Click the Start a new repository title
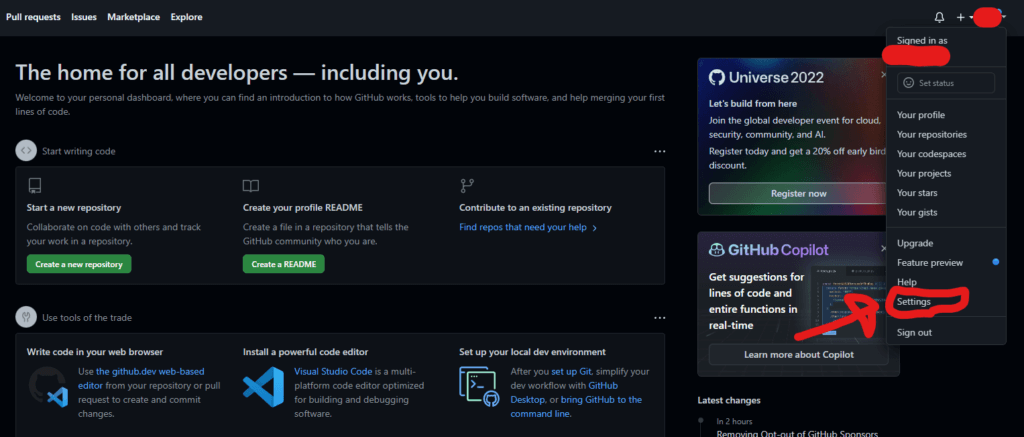This screenshot has width=1024, height=437. click(74, 208)
